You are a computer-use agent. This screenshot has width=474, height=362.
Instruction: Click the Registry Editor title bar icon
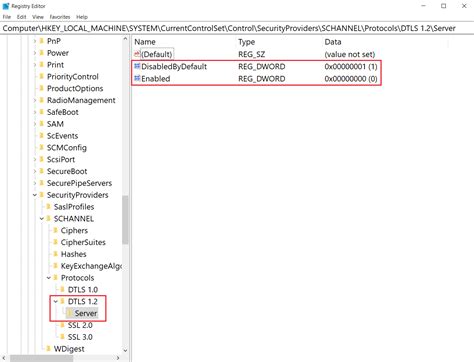pyautogui.click(x=6, y=6)
